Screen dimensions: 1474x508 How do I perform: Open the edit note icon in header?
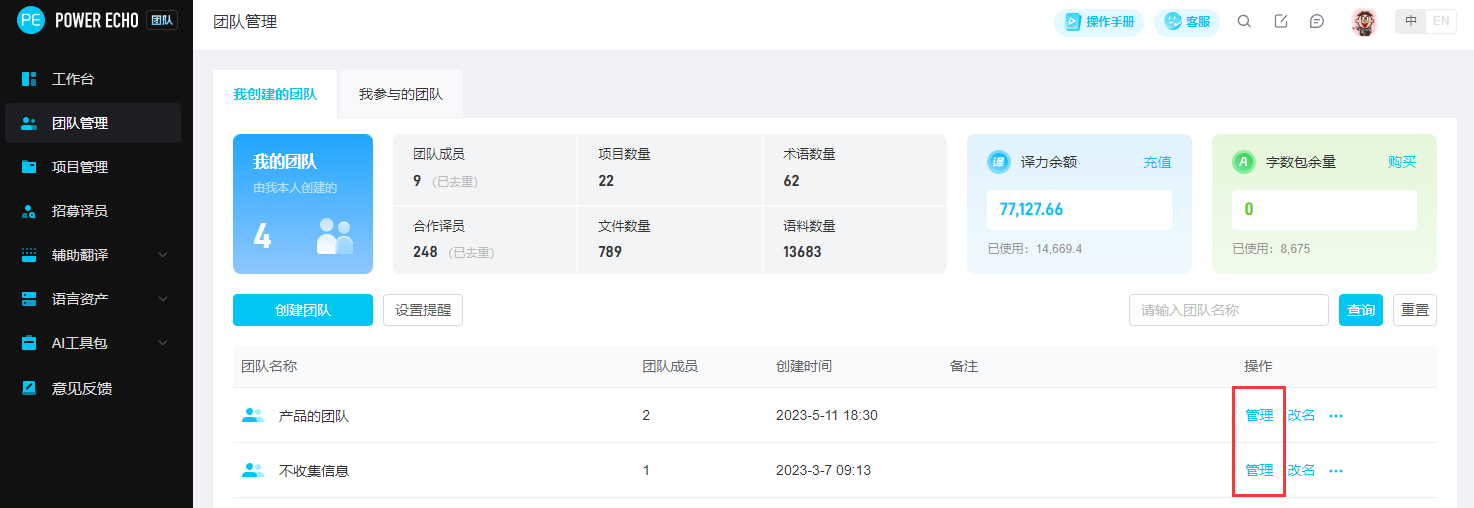(1281, 22)
